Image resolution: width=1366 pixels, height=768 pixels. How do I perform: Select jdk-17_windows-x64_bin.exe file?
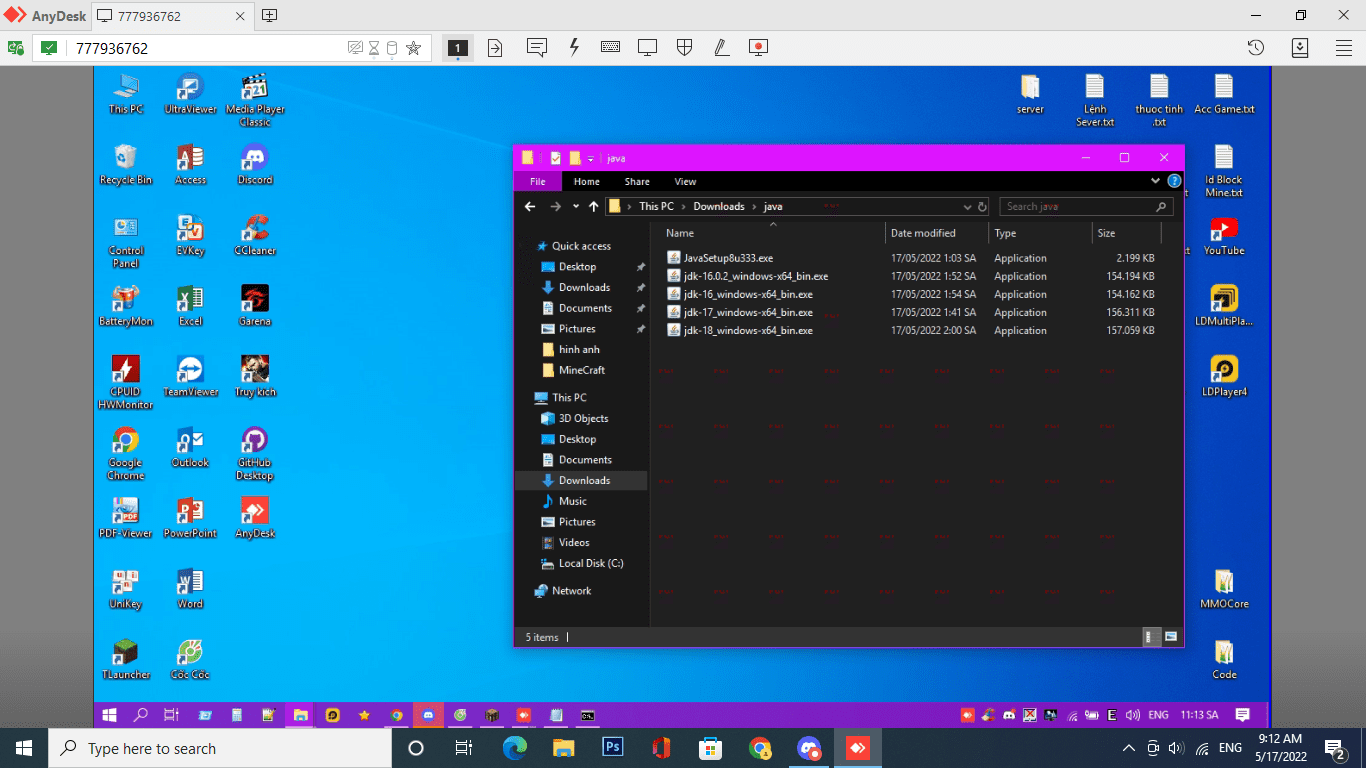[747, 312]
